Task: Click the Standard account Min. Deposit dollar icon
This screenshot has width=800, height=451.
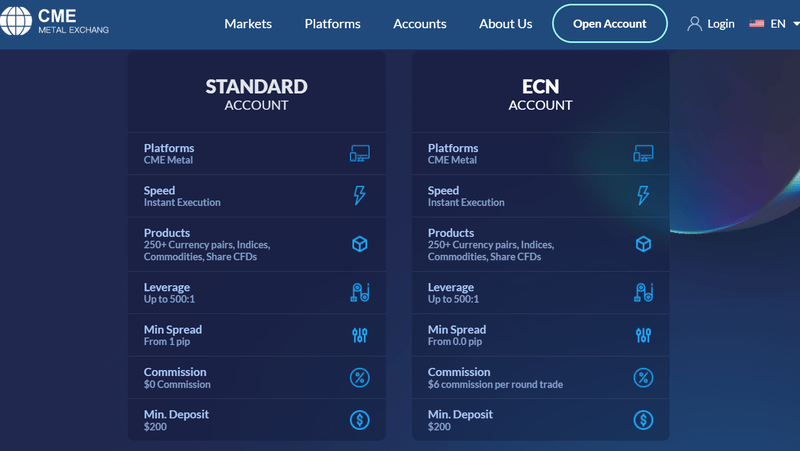Action: [x=360, y=420]
